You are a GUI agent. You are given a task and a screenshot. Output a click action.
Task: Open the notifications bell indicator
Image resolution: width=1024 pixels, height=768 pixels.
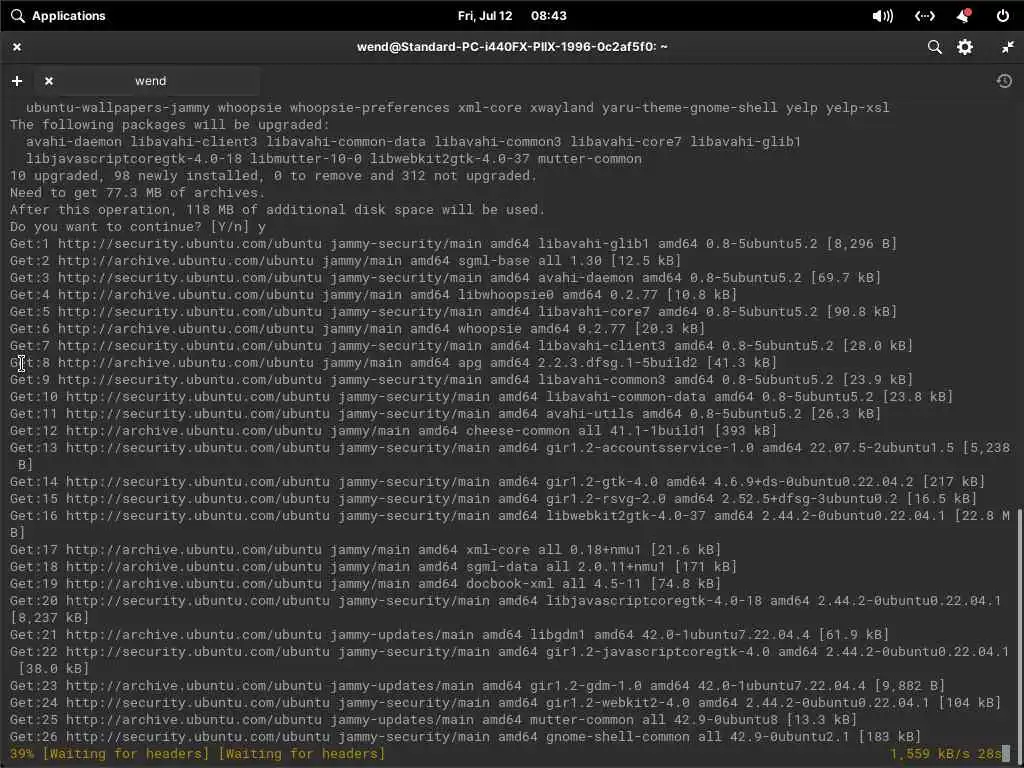click(964, 16)
